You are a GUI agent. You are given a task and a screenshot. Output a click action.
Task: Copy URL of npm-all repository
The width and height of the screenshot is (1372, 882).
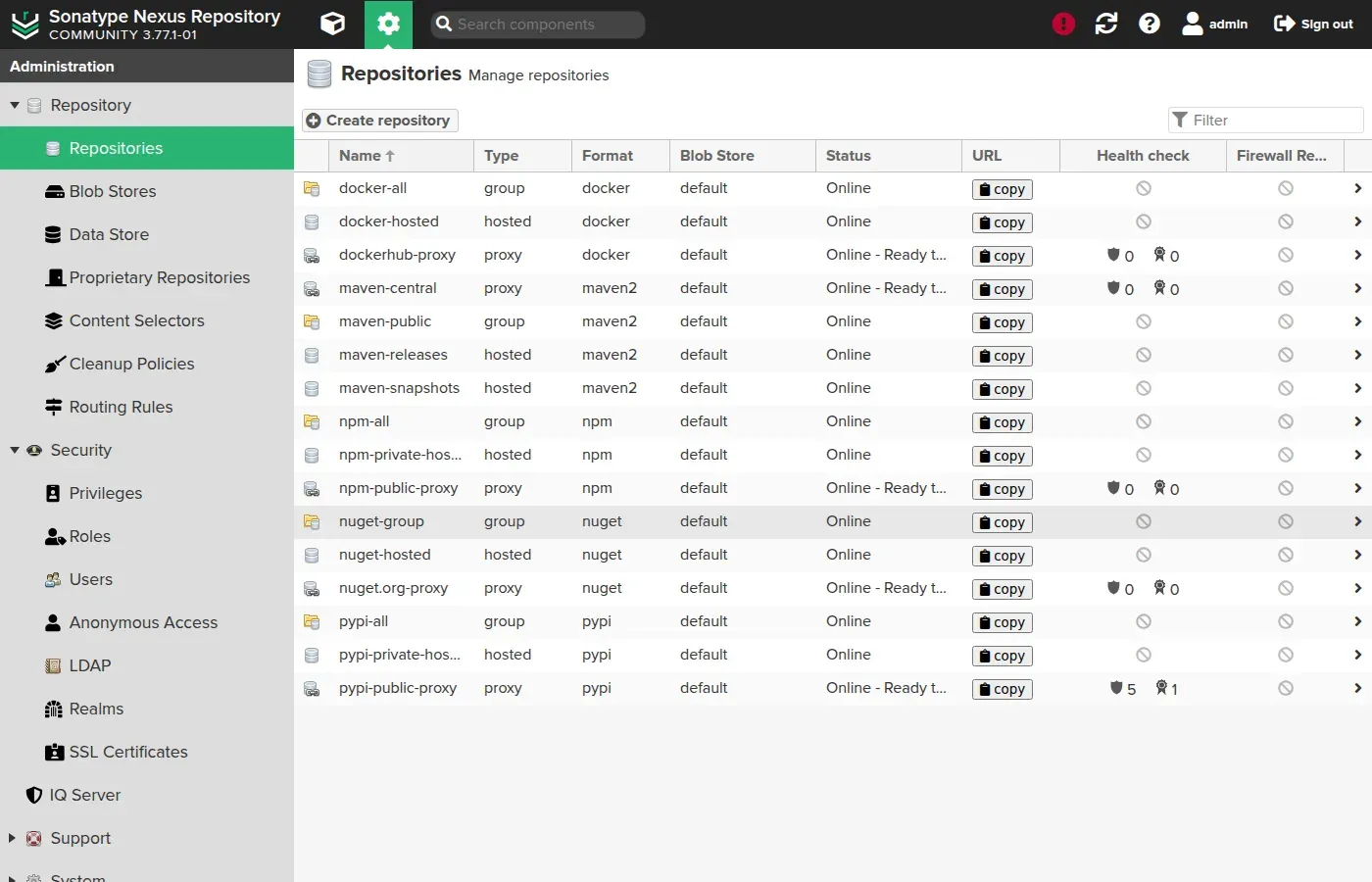1002,422
